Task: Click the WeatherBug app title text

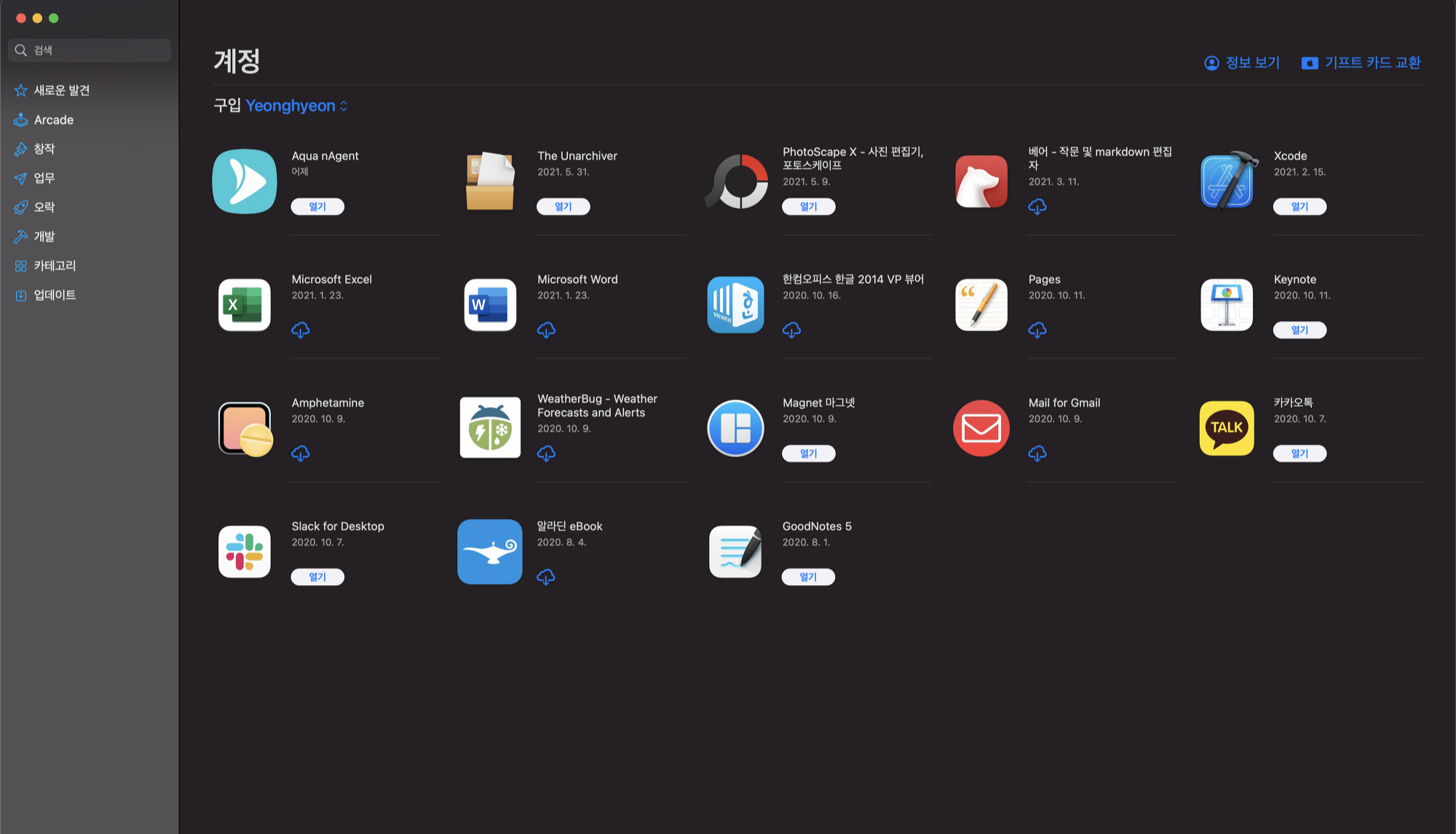Action: point(598,406)
